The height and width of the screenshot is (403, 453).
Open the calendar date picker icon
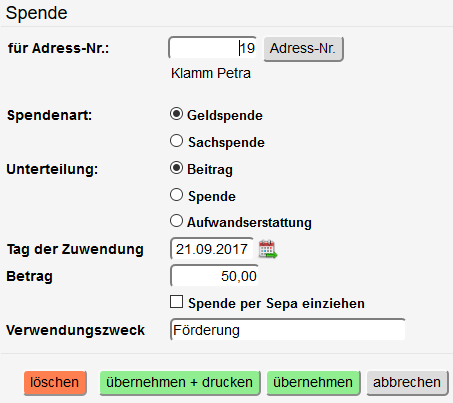[x=268, y=249]
